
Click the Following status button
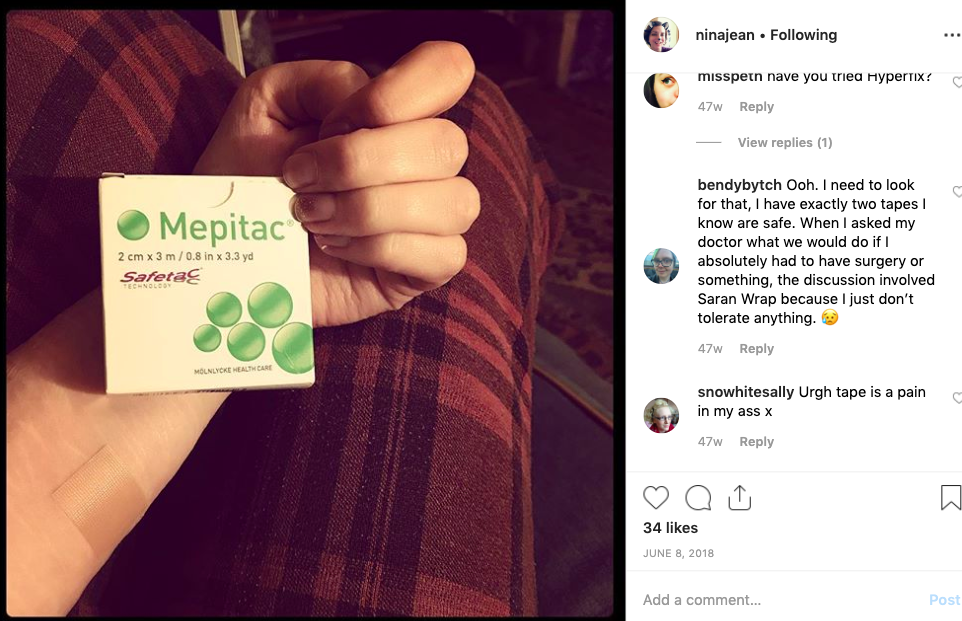click(x=803, y=35)
